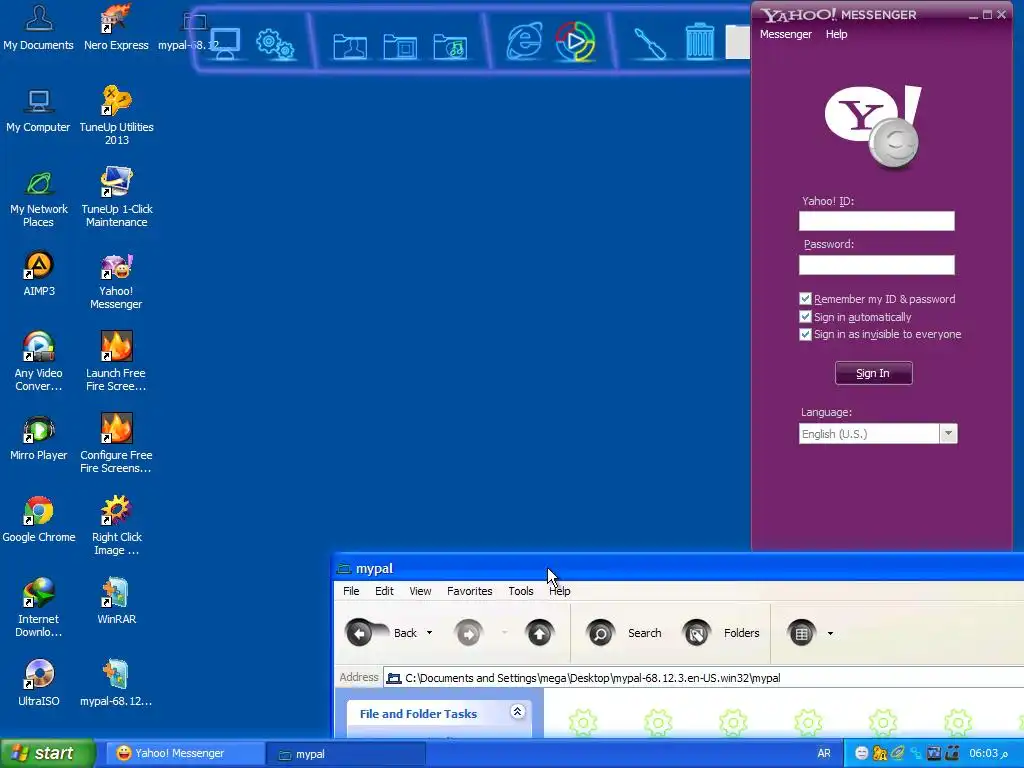Toggle Sign in as invisible to everyone
This screenshot has height=768, width=1024.
click(805, 334)
